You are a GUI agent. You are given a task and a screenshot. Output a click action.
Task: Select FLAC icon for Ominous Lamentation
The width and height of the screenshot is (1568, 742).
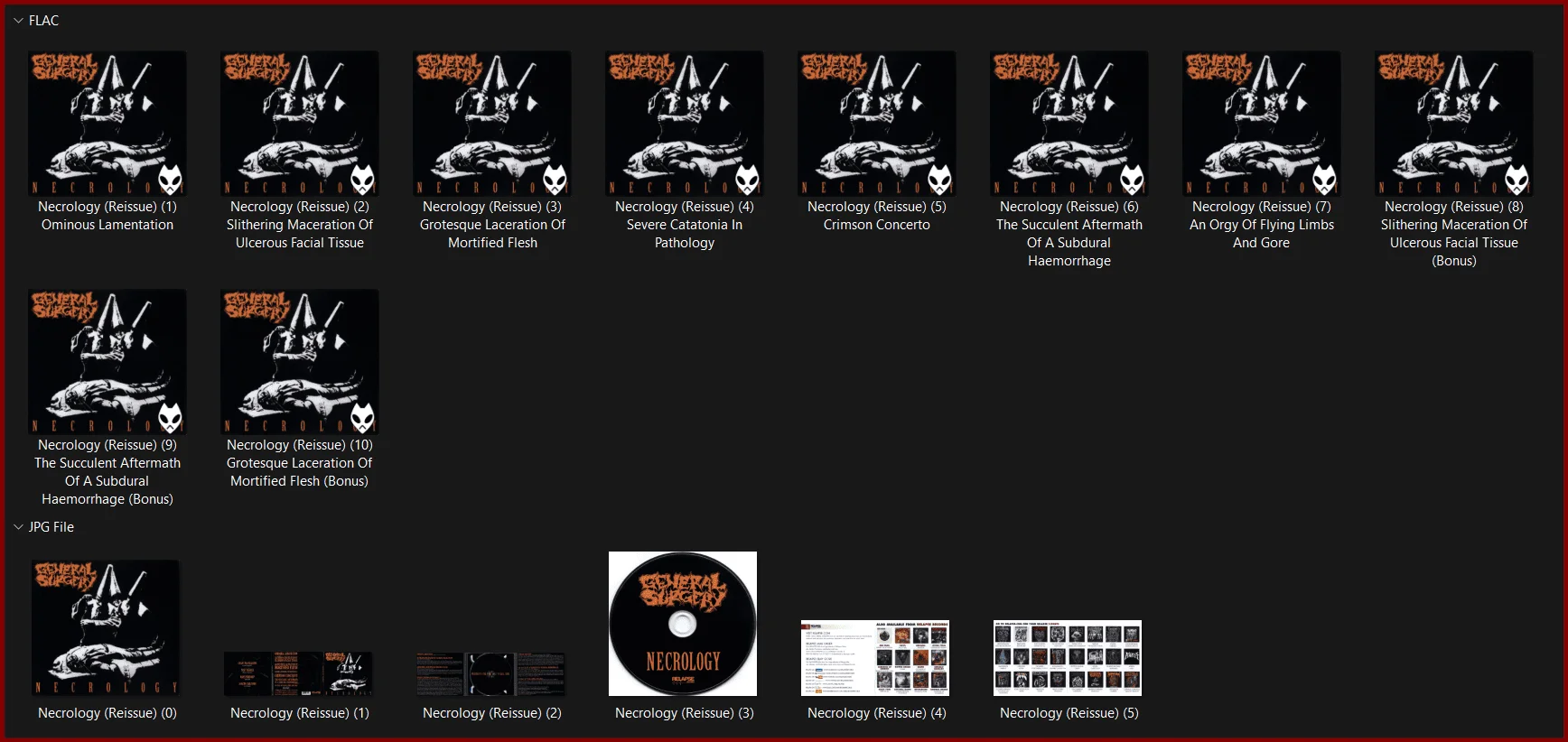point(107,124)
